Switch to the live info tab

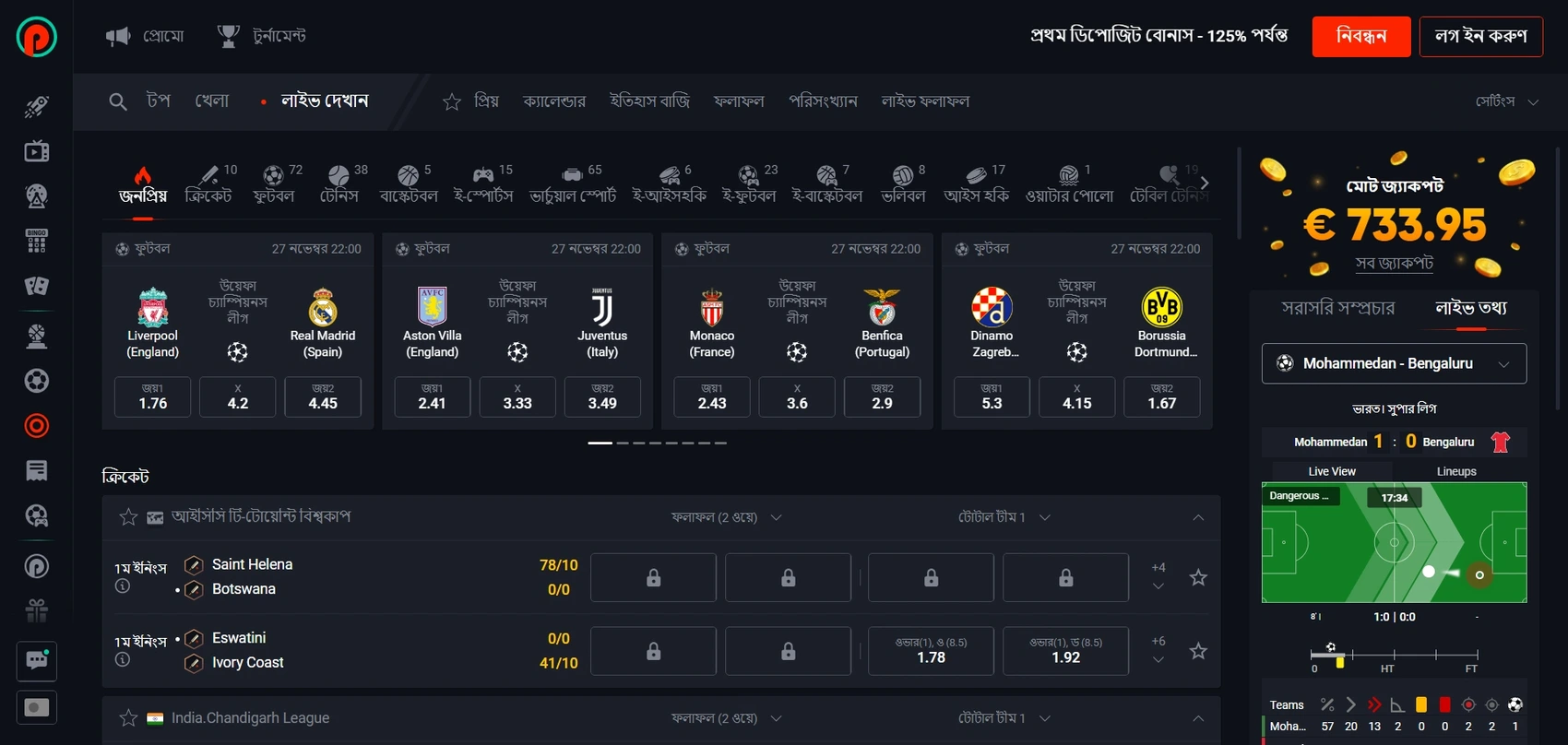point(1470,308)
